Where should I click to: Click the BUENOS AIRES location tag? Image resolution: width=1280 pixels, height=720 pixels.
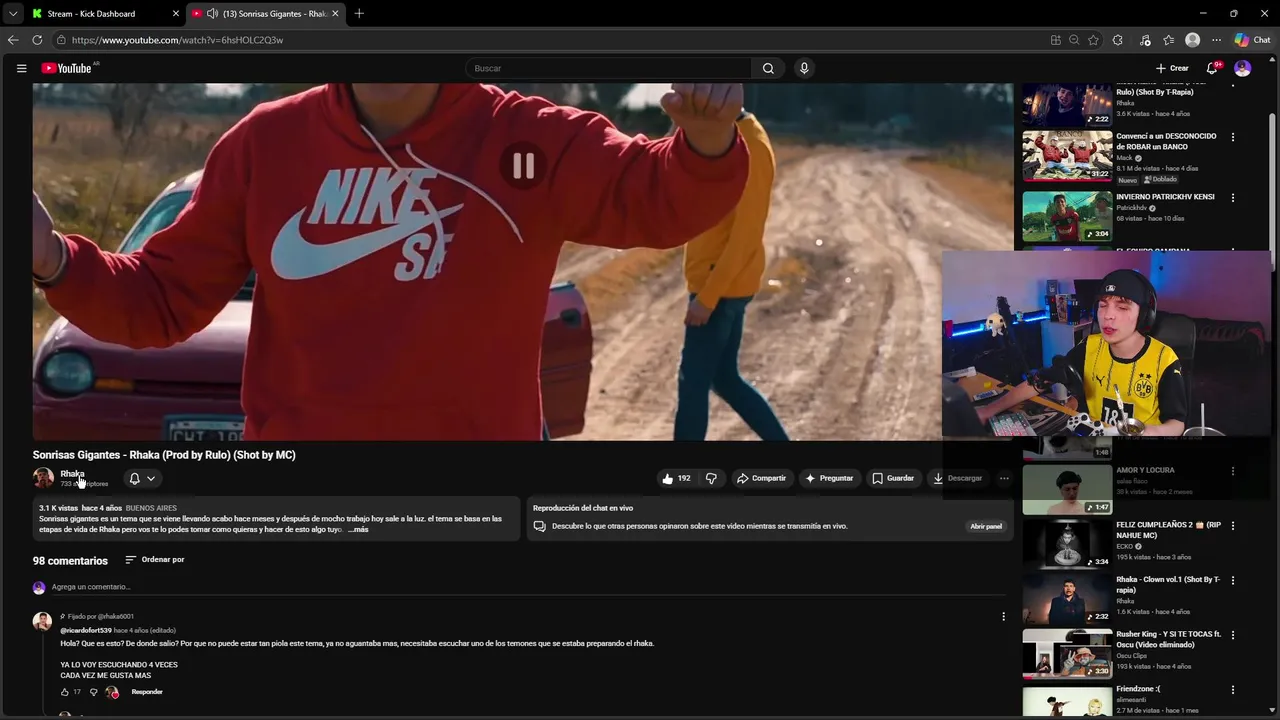151,508
